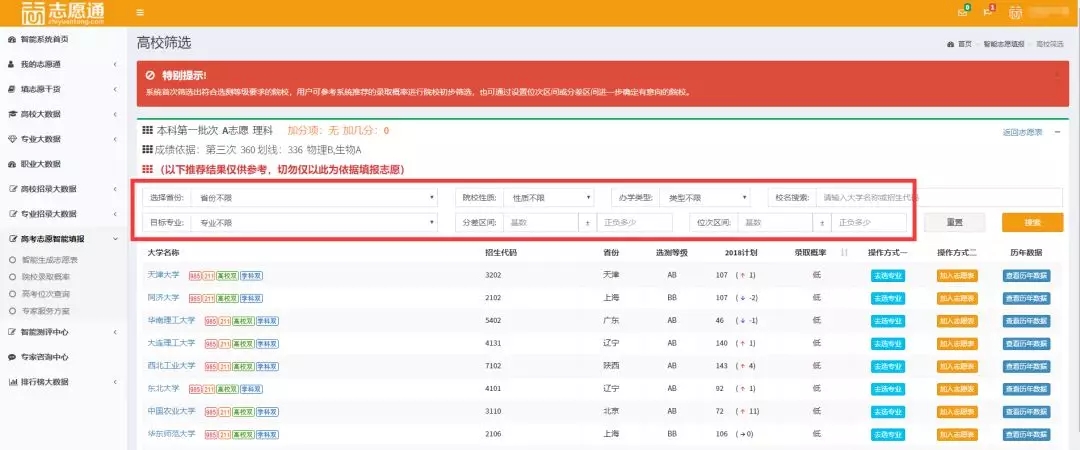
Task: Toggle the hamburger sidebar menu icon
Action: tap(140, 12)
